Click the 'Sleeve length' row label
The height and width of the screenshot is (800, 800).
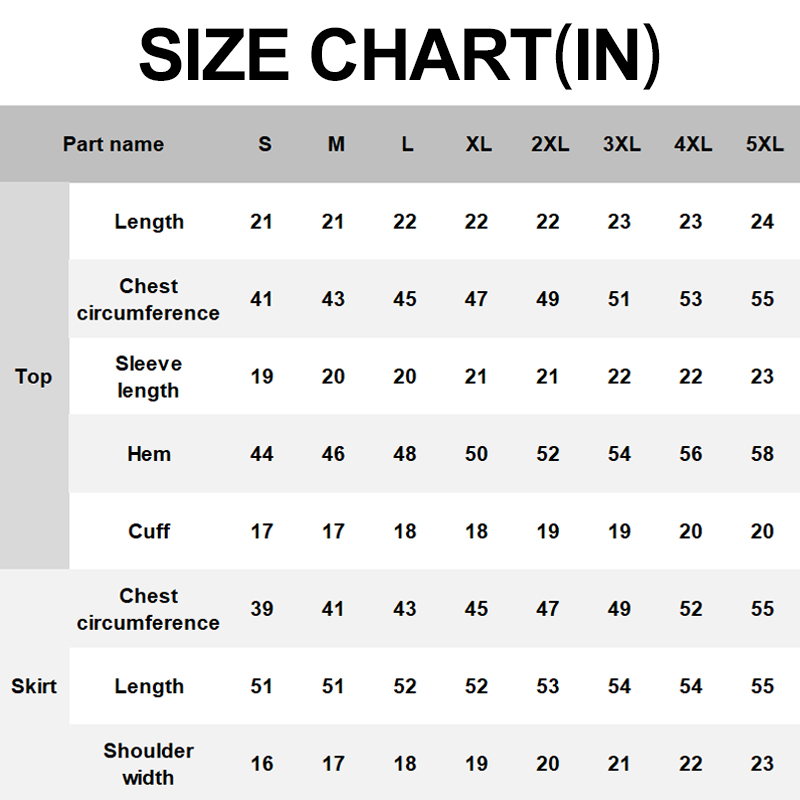(148, 377)
